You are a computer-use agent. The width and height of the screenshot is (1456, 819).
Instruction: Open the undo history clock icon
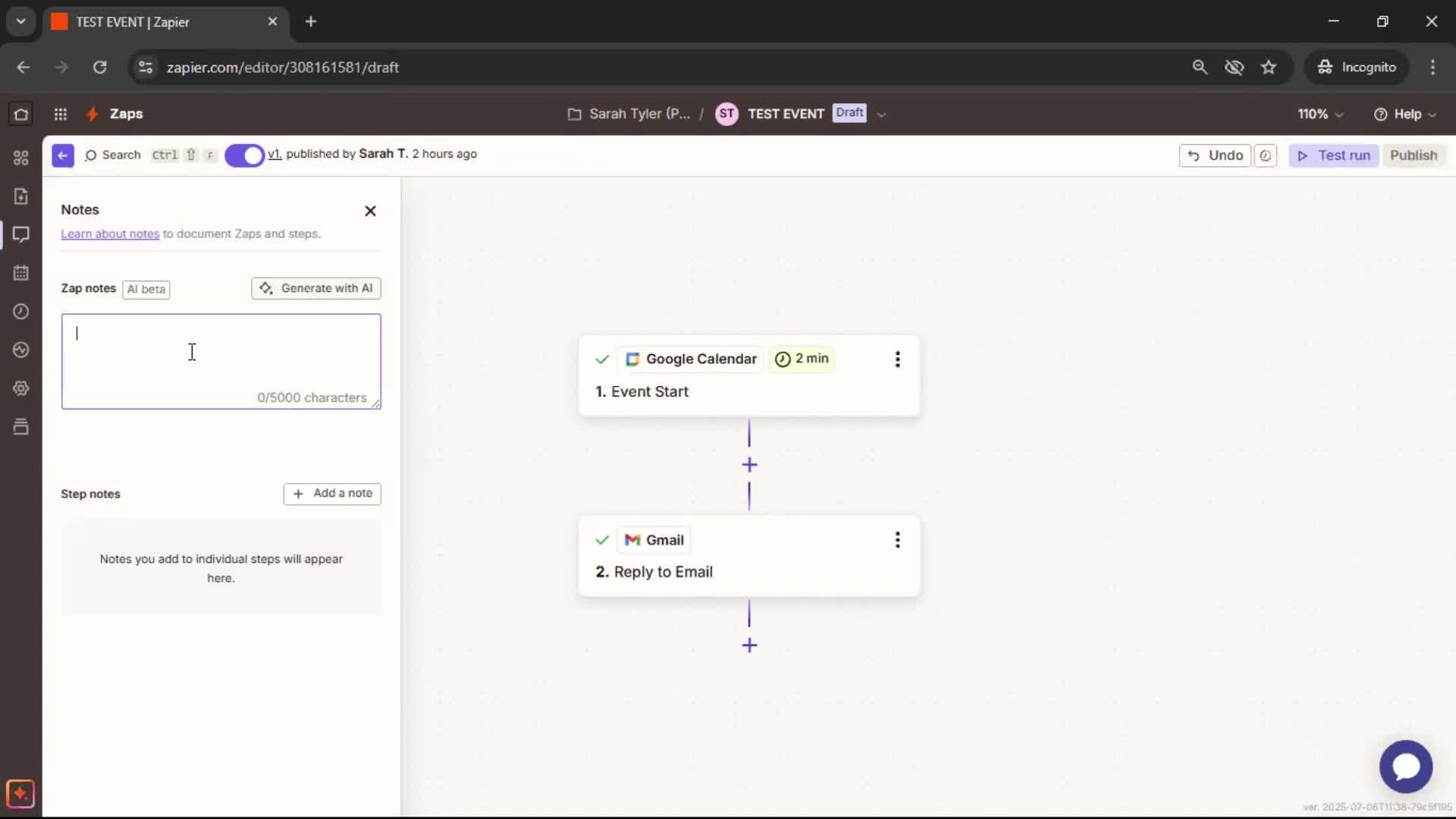pyautogui.click(x=1266, y=155)
